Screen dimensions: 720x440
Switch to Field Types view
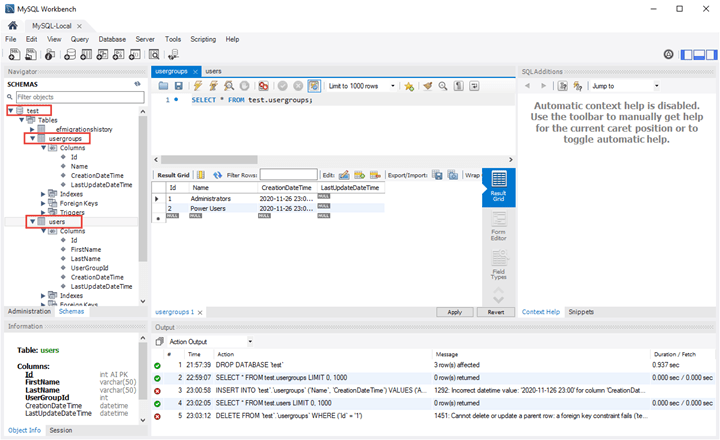[499, 265]
